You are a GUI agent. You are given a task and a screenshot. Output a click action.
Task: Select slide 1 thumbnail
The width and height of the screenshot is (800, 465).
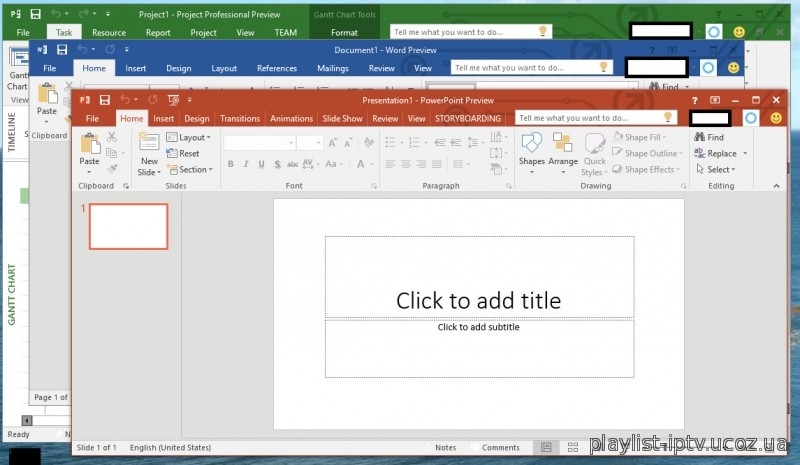click(129, 226)
